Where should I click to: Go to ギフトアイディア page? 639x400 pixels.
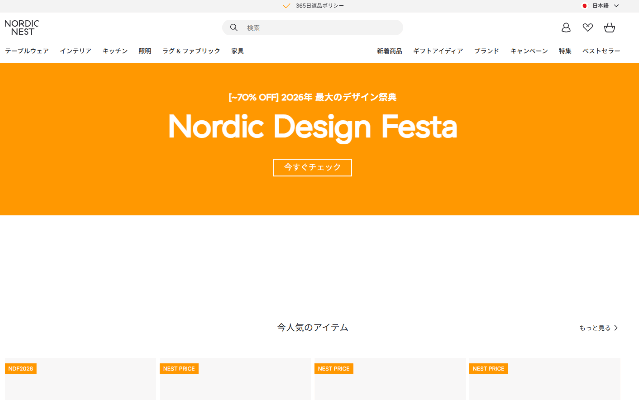[x=438, y=51]
